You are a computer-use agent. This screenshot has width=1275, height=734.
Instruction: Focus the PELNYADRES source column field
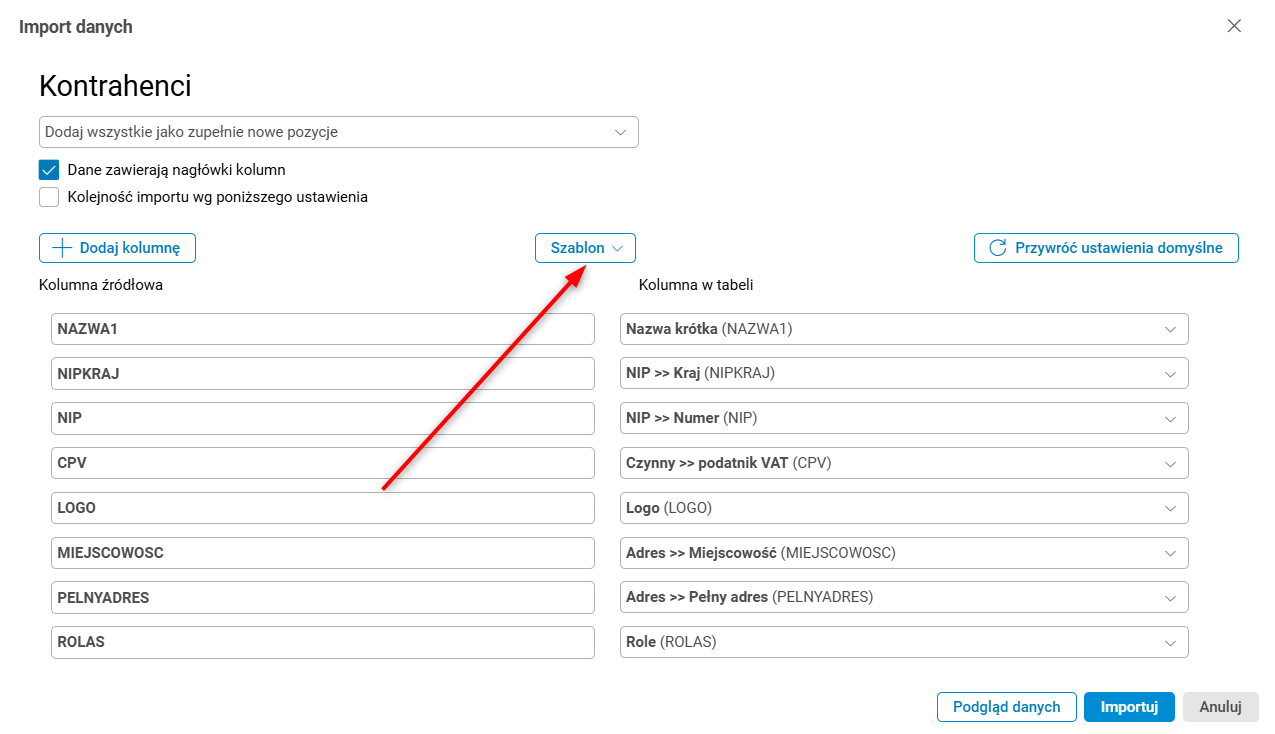point(322,597)
